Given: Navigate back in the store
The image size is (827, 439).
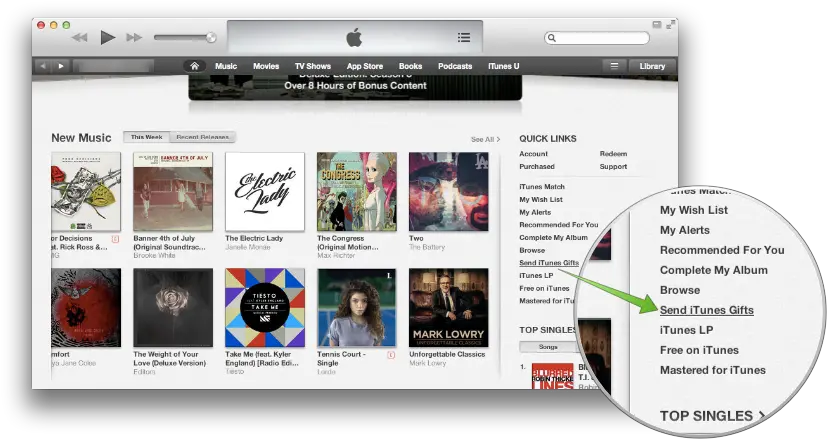Looking at the screenshot, I should tap(43, 66).
